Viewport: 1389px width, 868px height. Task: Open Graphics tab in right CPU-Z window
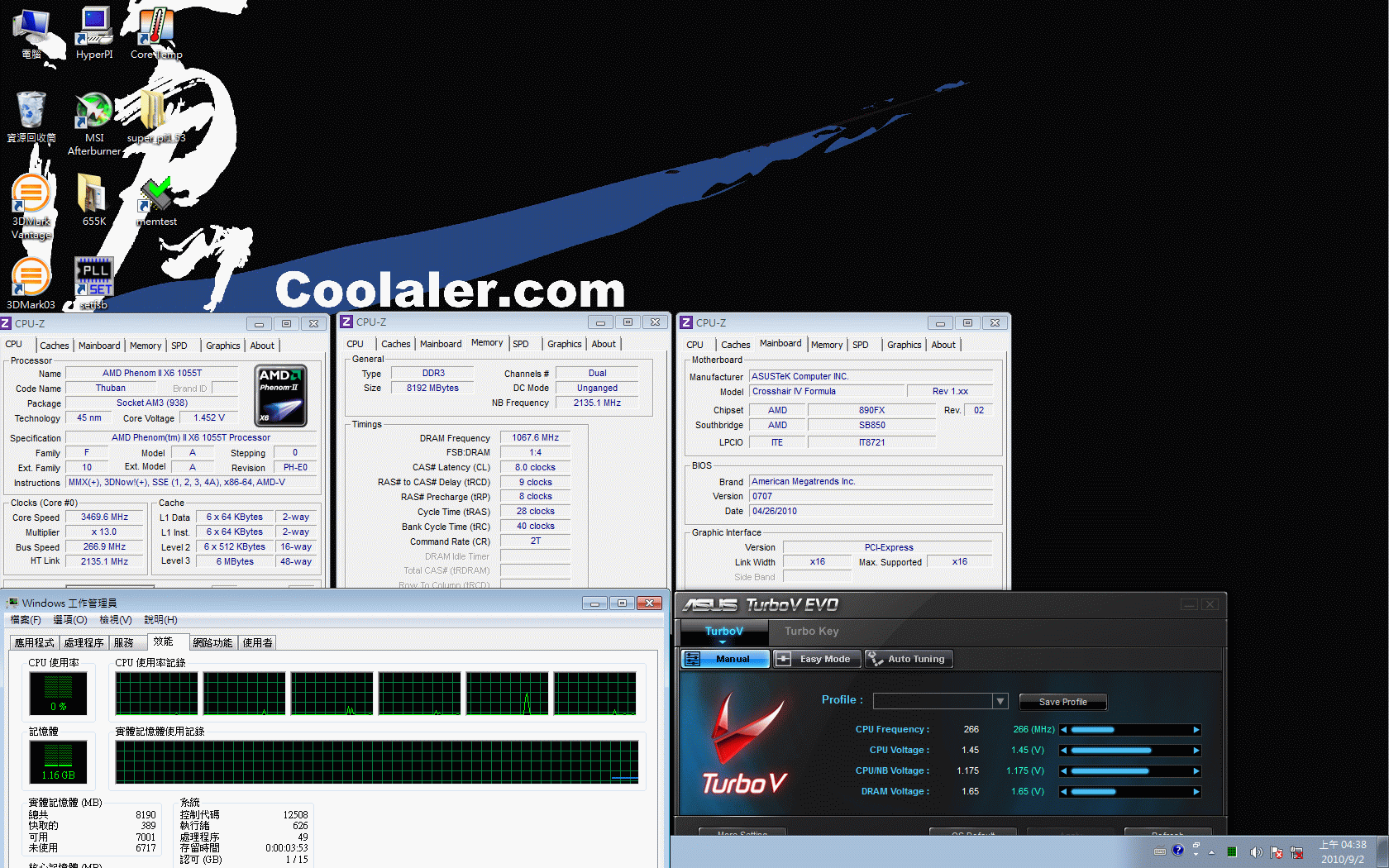coord(905,345)
